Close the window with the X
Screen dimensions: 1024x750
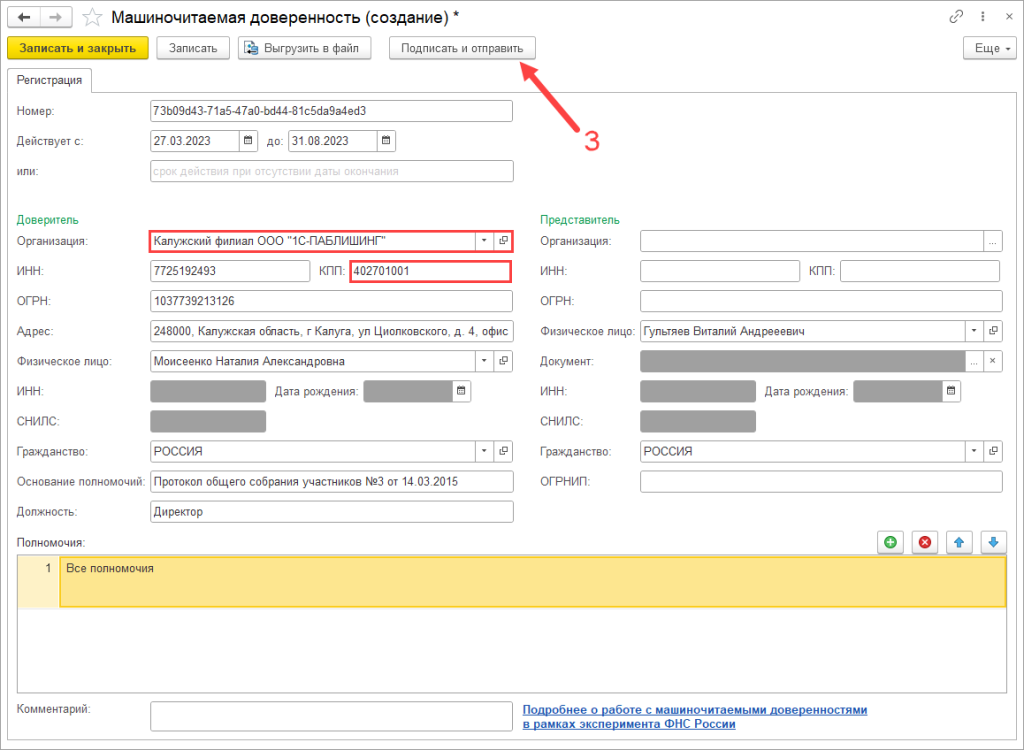pyautogui.click(x=1009, y=17)
